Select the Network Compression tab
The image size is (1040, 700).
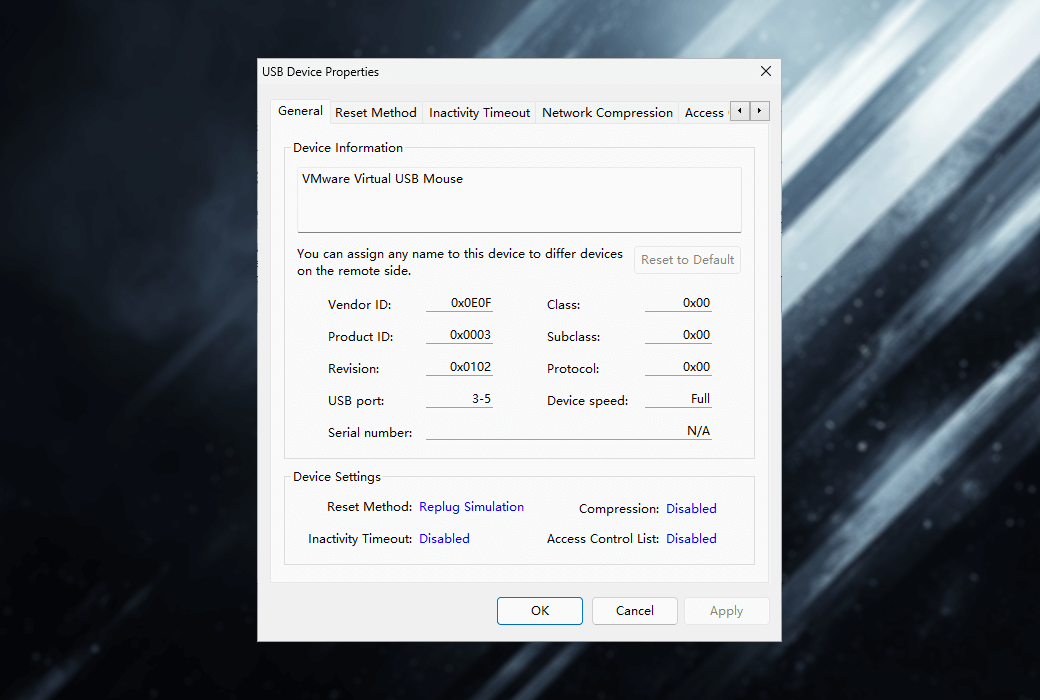coord(607,113)
